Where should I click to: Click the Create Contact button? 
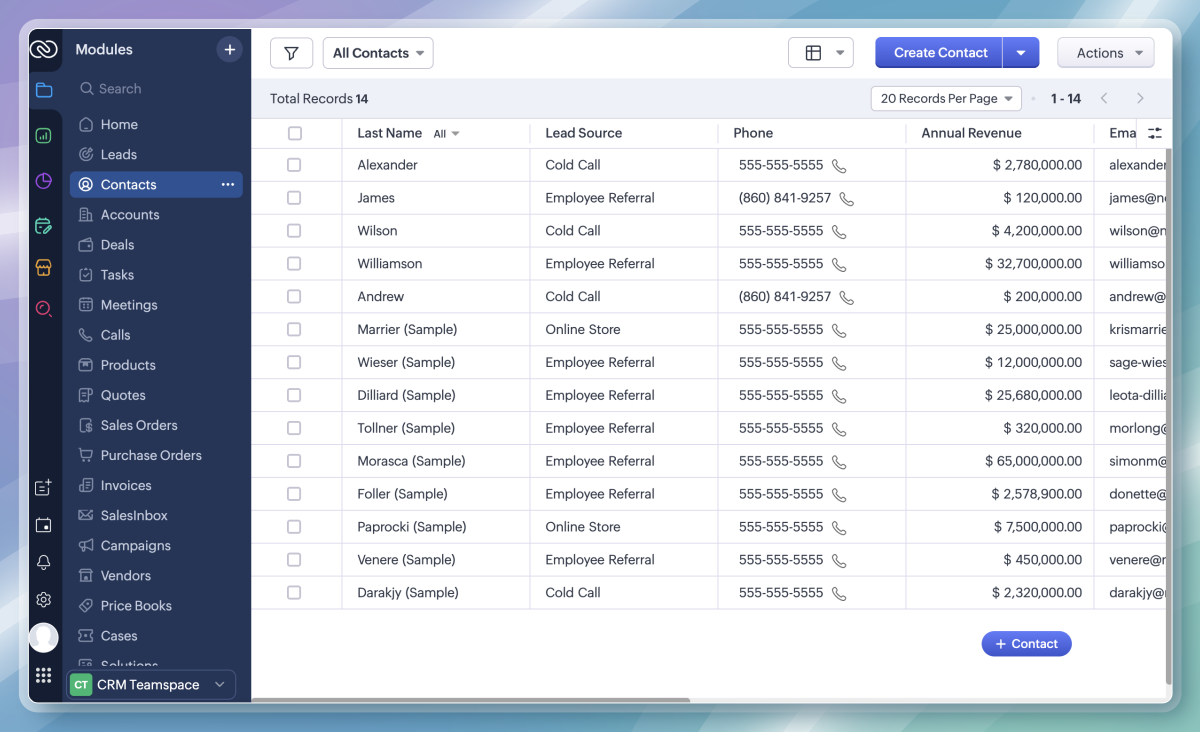click(939, 53)
